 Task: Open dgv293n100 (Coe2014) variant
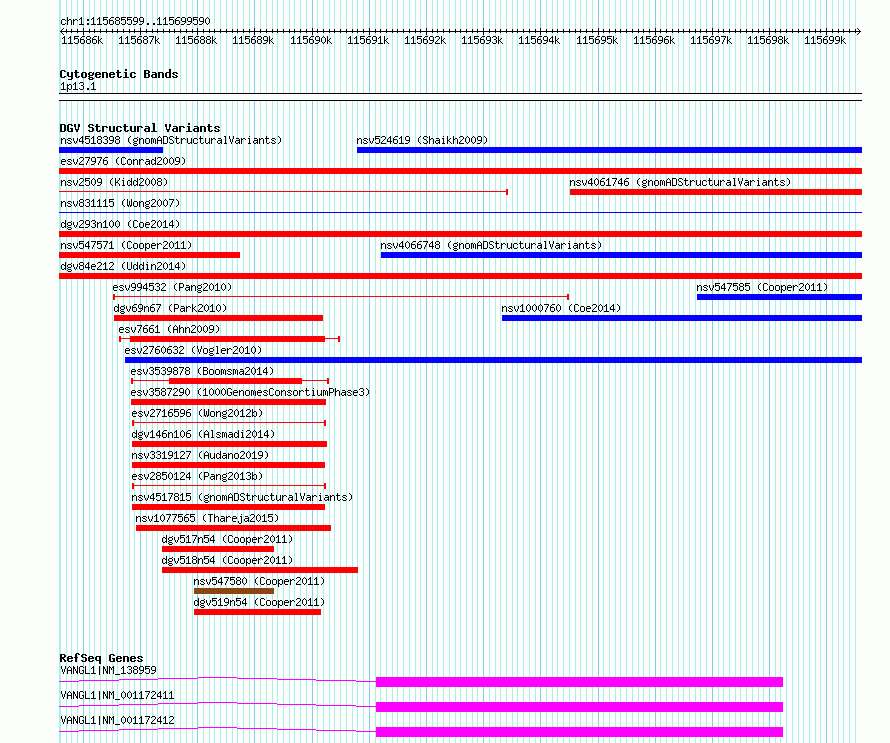coord(120,224)
